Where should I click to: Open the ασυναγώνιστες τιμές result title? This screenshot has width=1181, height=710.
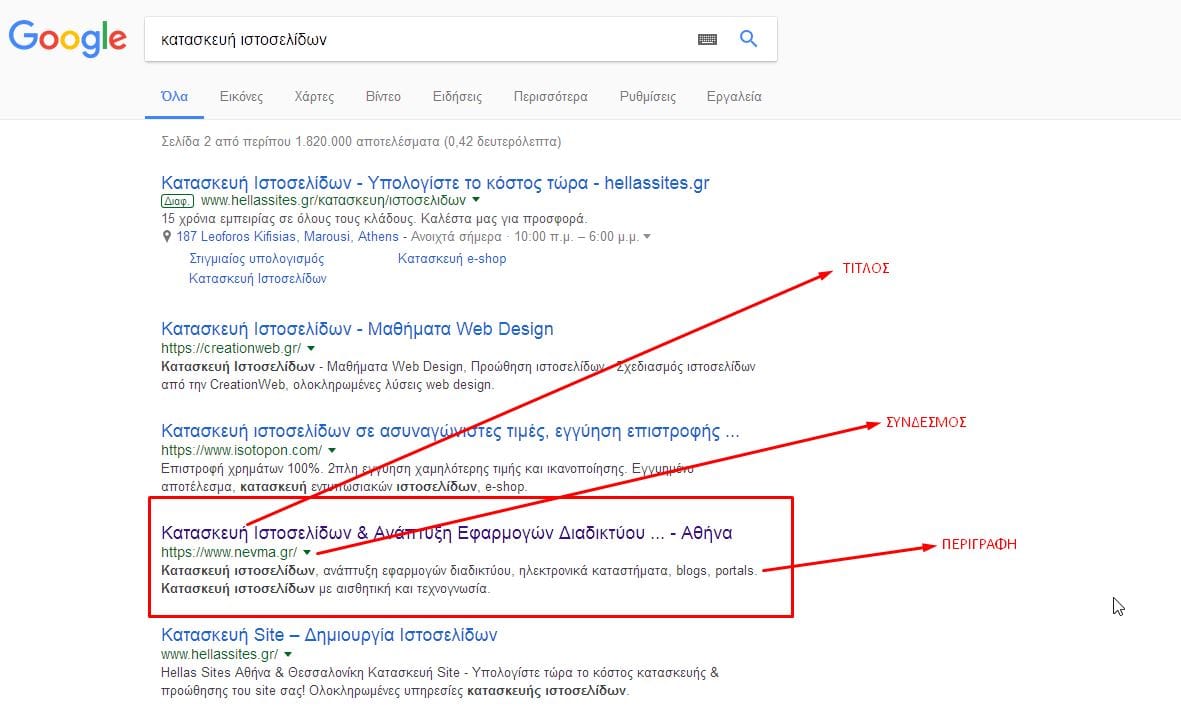point(450,431)
